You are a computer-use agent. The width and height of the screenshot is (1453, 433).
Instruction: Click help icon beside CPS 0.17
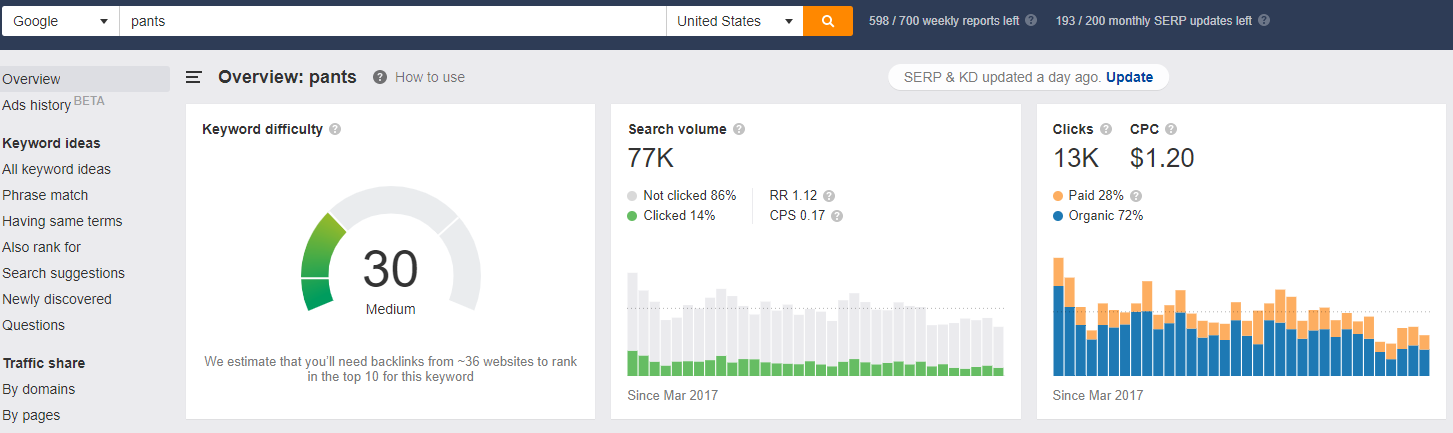837,216
